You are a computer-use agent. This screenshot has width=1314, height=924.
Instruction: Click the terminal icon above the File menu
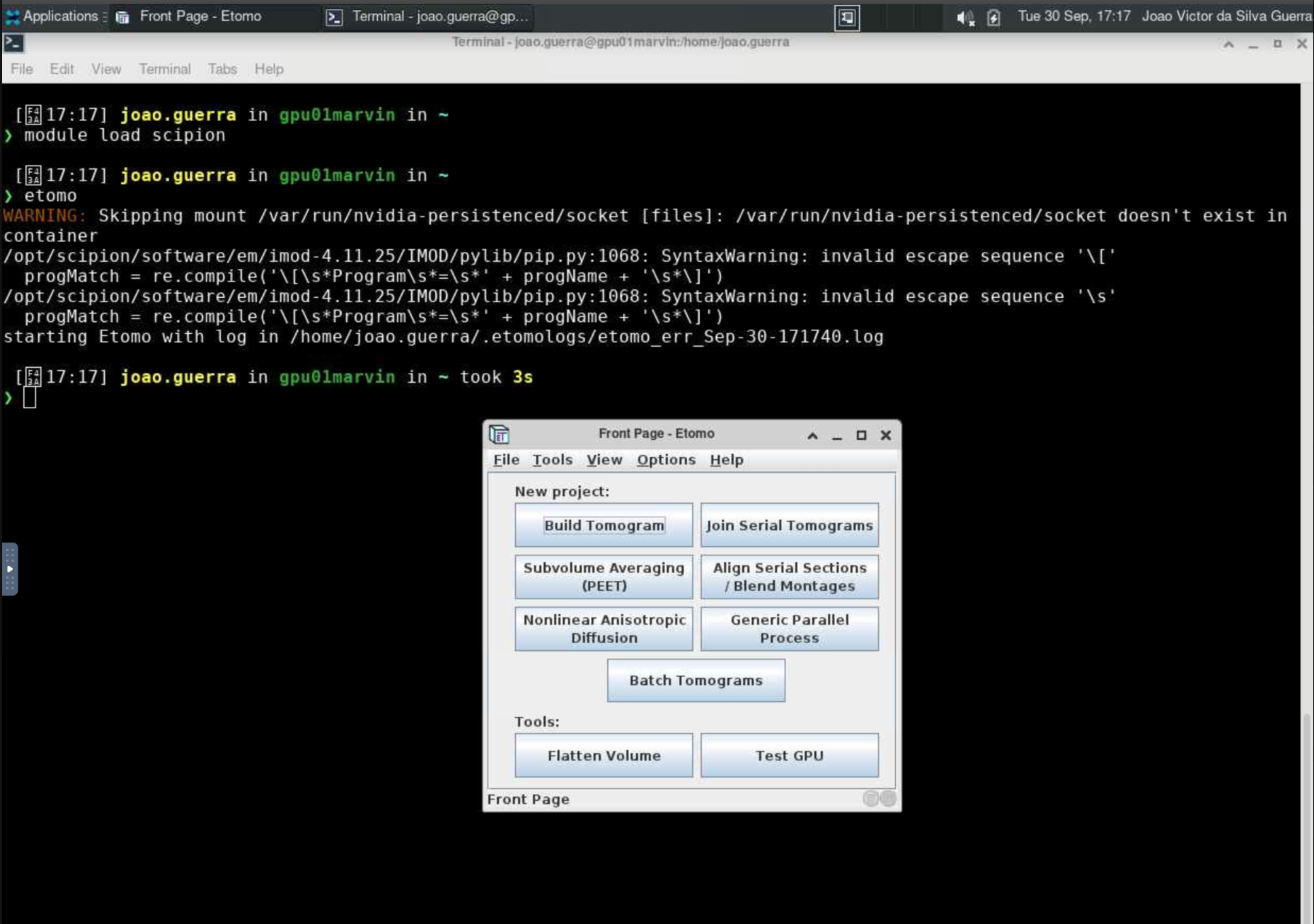tap(13, 43)
